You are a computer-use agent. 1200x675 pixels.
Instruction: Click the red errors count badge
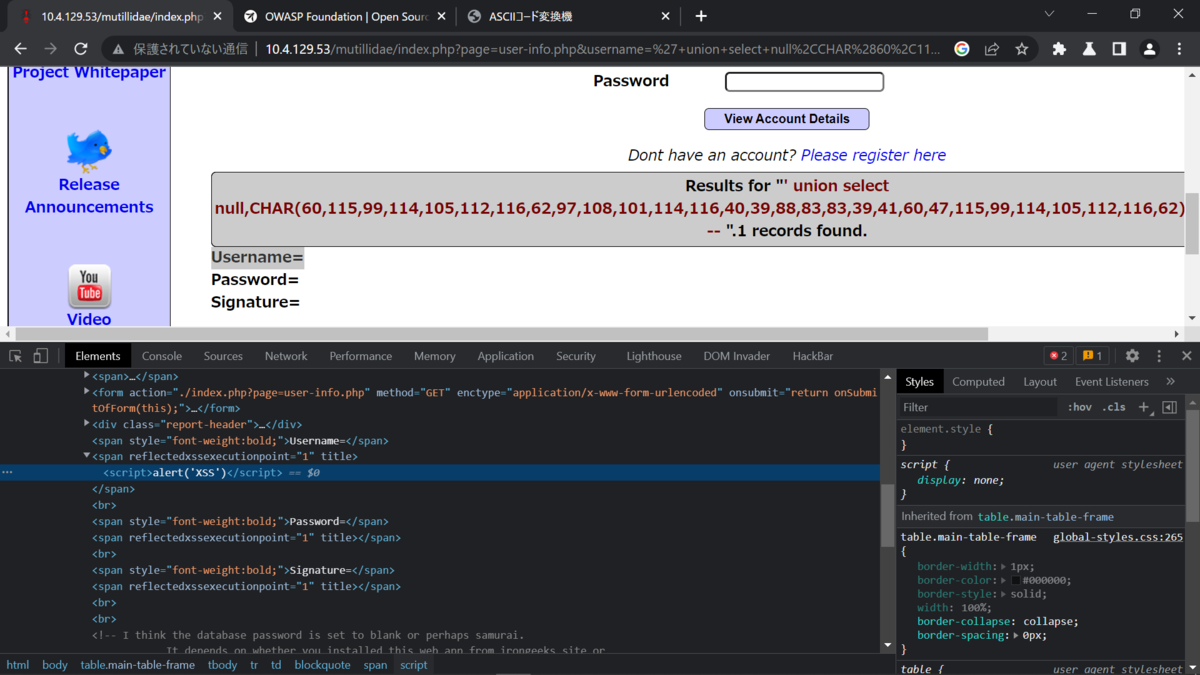click(1058, 356)
